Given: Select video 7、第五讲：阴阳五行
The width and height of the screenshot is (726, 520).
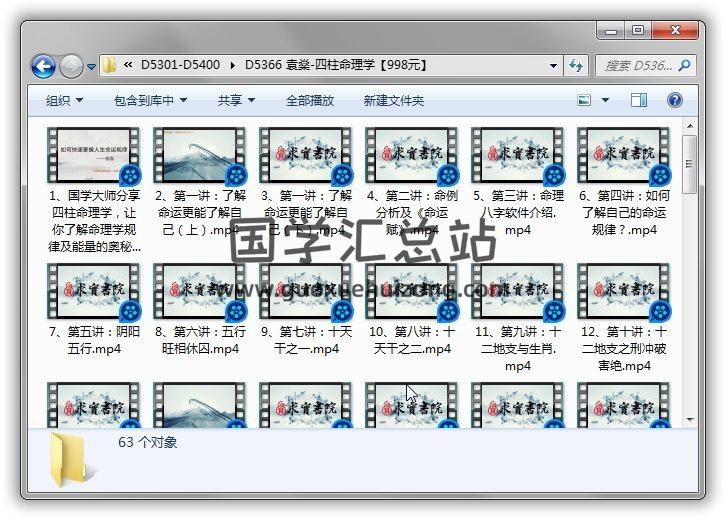Looking at the screenshot, I should tap(94, 309).
